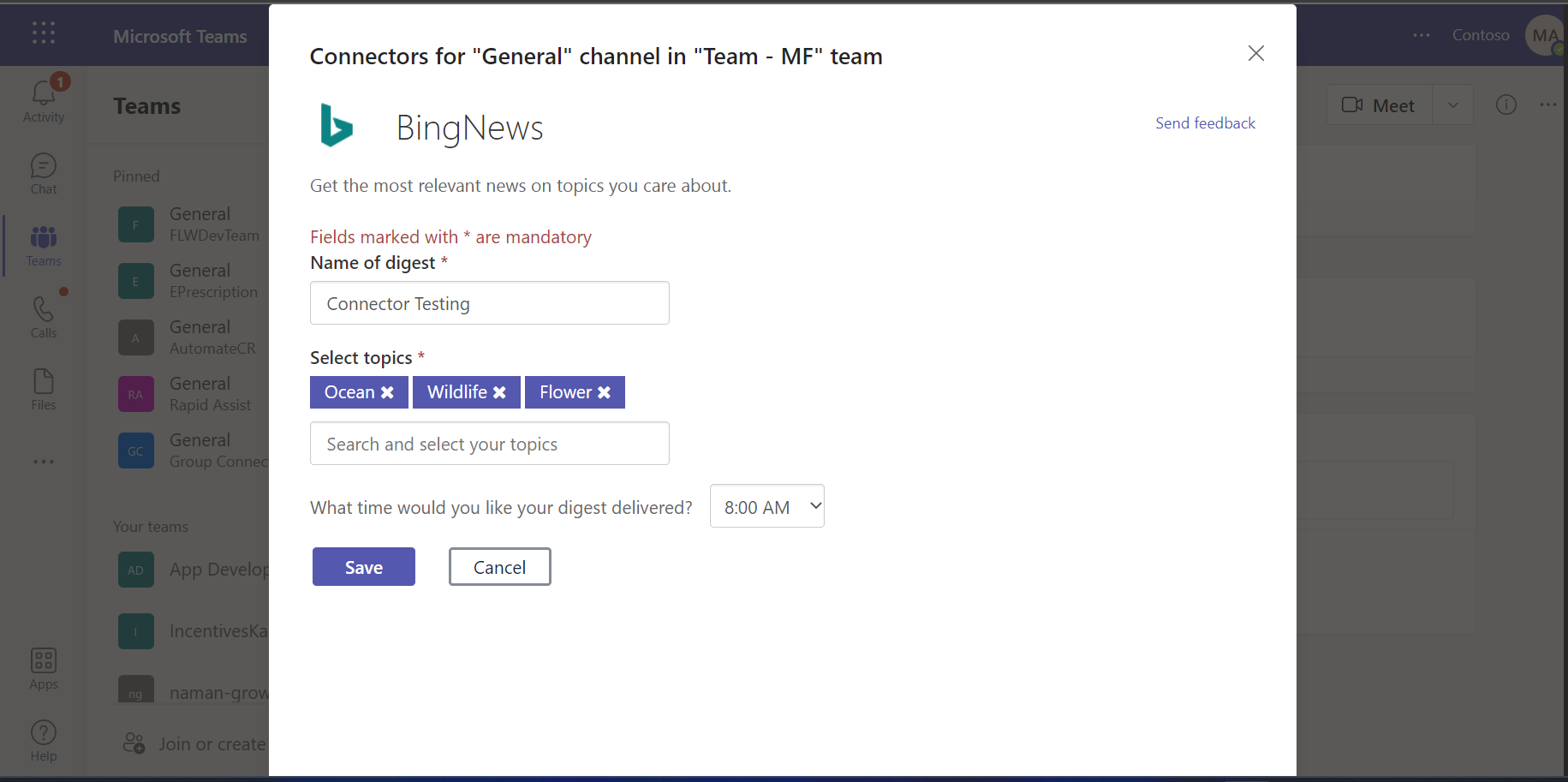
Task: Select FLWDevTeam team avatar
Action: point(136,224)
